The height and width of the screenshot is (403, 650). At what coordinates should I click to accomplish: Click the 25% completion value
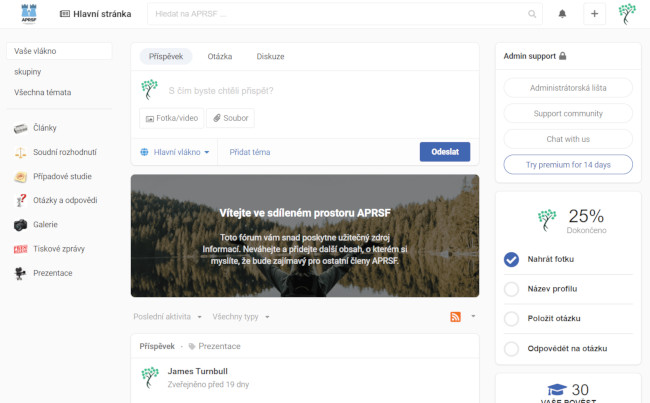(586, 216)
